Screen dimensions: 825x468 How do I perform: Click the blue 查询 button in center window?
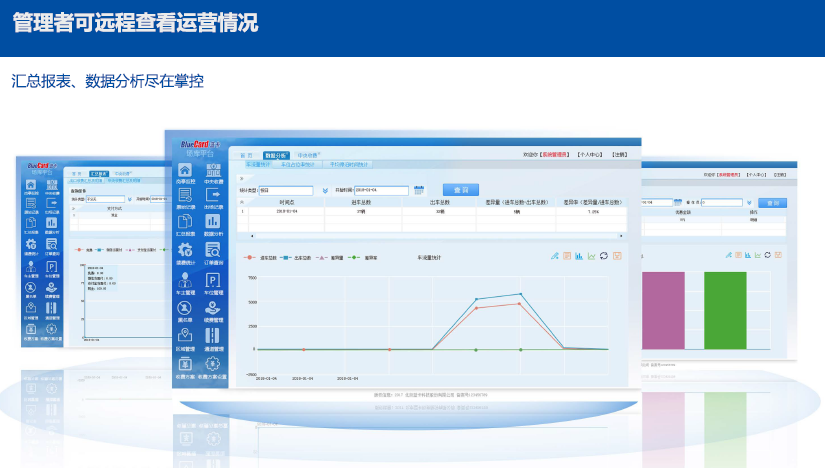click(x=459, y=189)
